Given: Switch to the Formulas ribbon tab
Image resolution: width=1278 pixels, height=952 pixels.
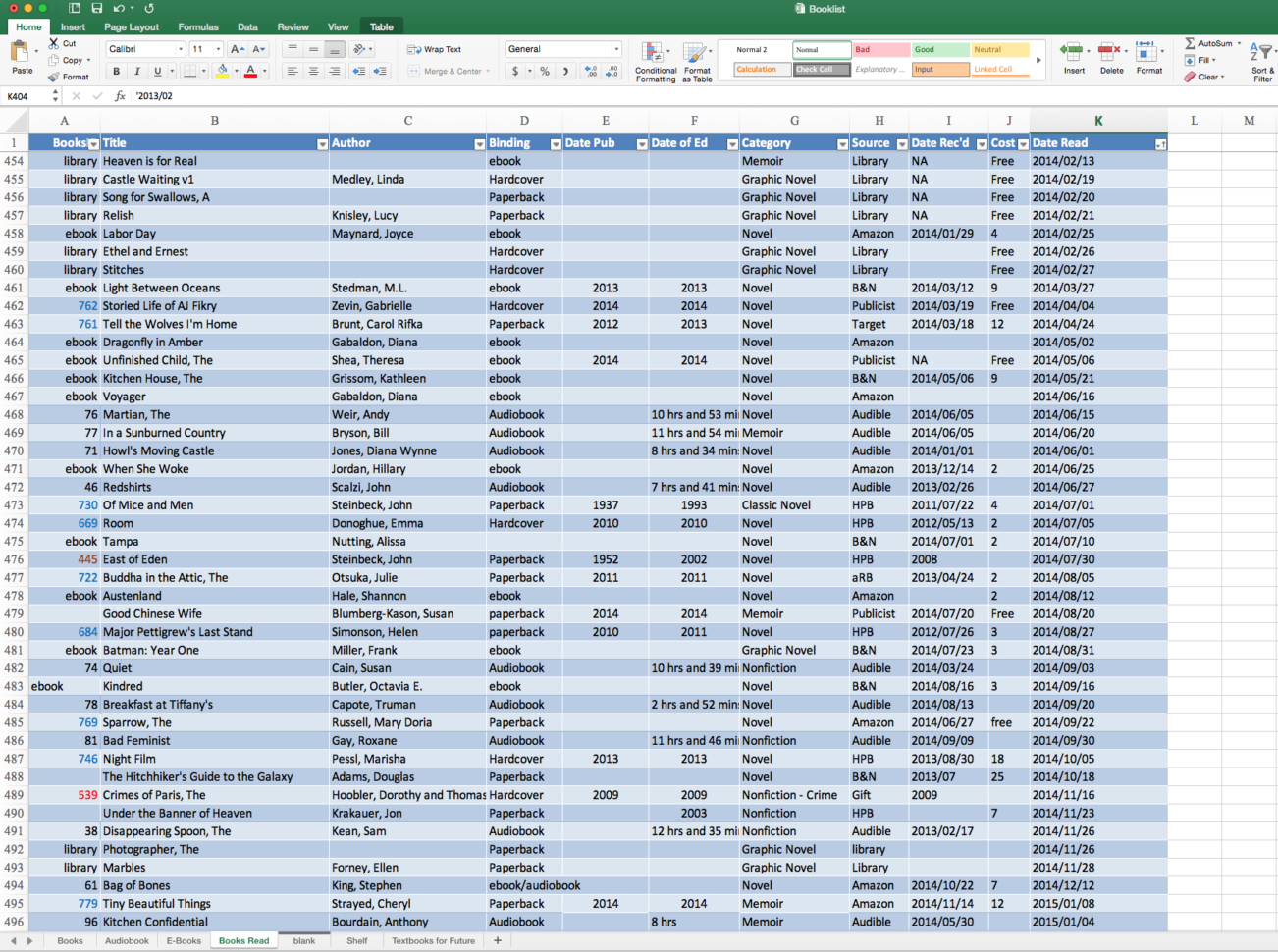Looking at the screenshot, I should [200, 27].
